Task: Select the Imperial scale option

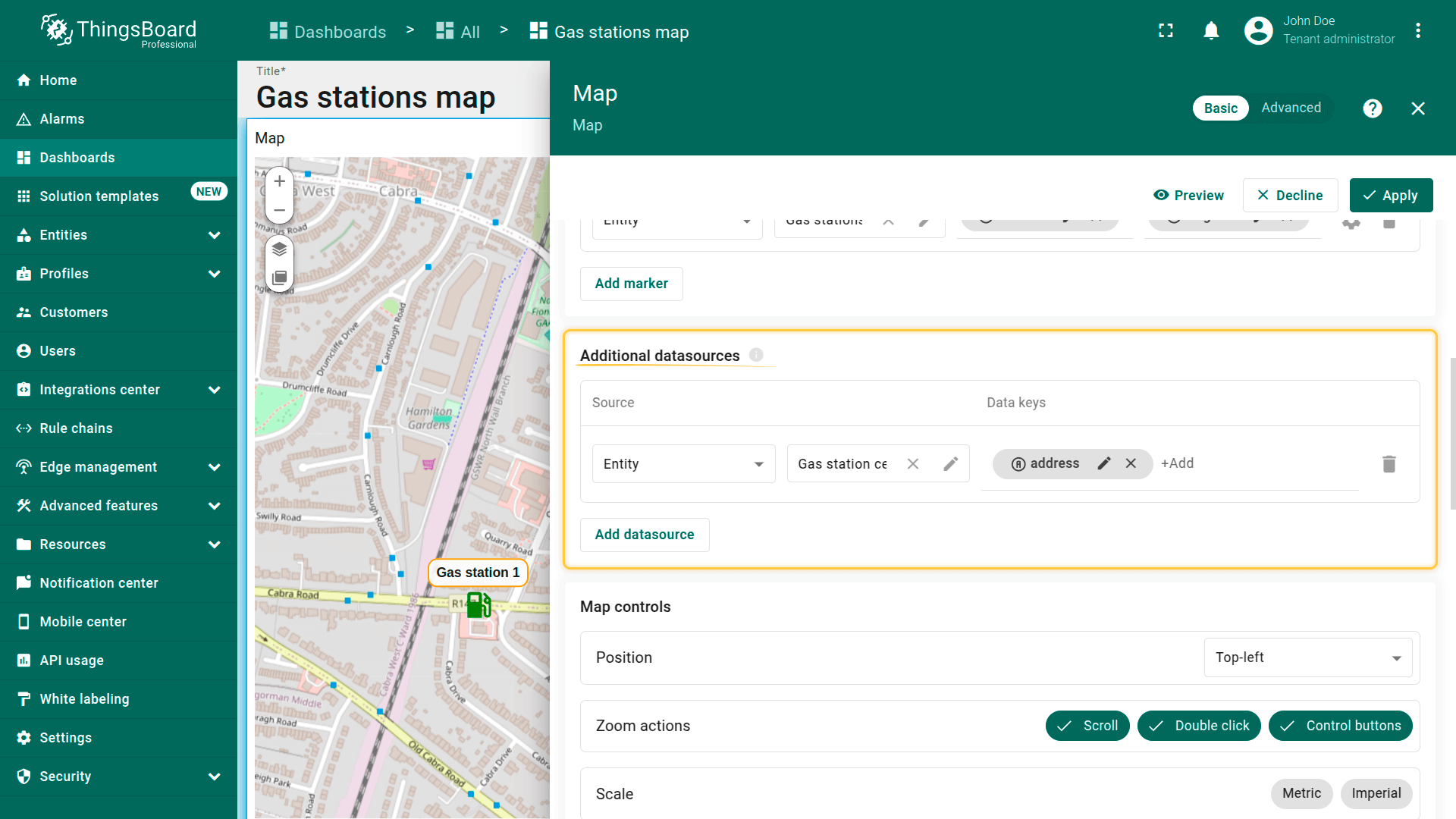Action: [x=1376, y=793]
